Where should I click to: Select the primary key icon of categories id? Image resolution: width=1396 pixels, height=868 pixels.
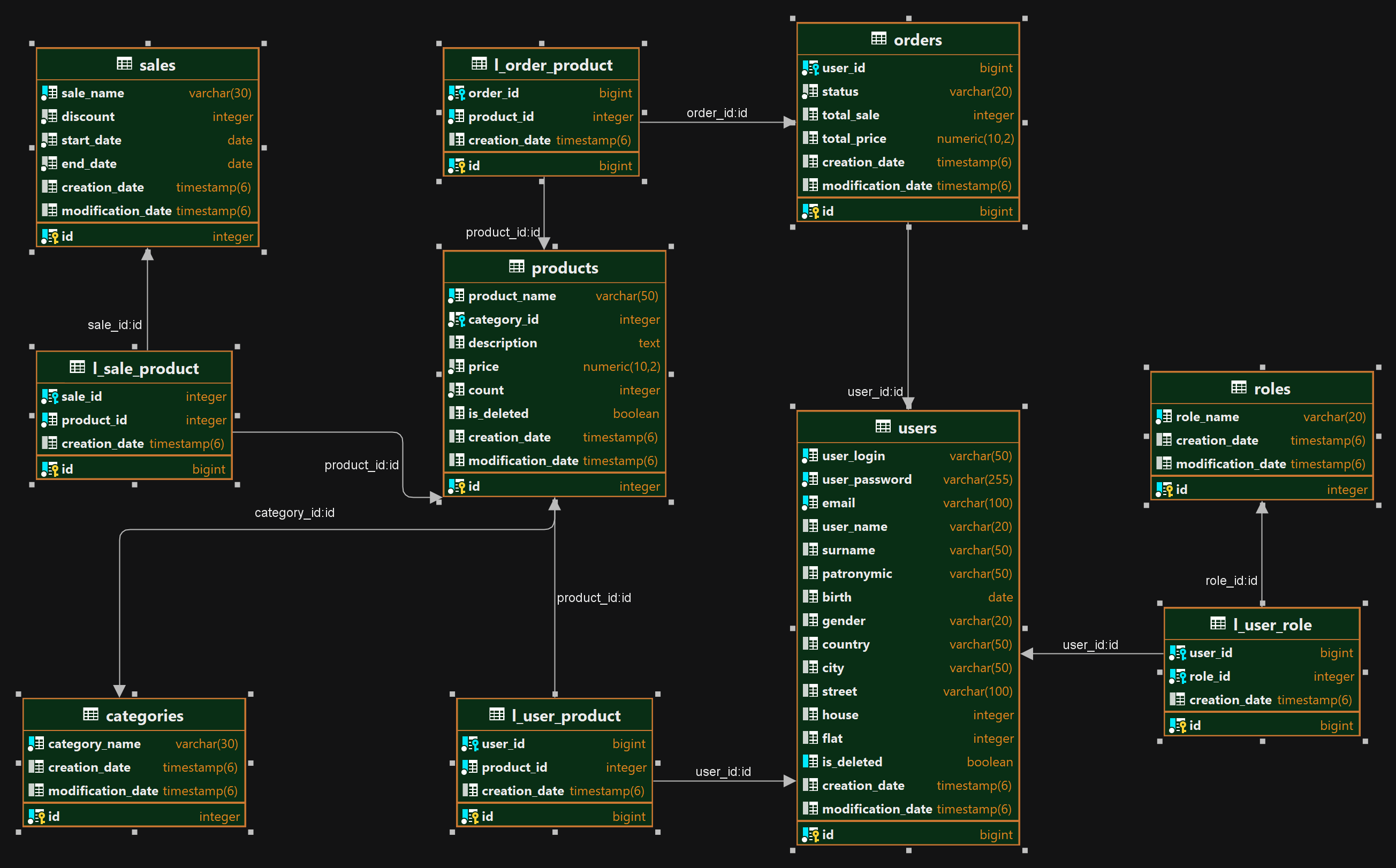click(x=36, y=816)
